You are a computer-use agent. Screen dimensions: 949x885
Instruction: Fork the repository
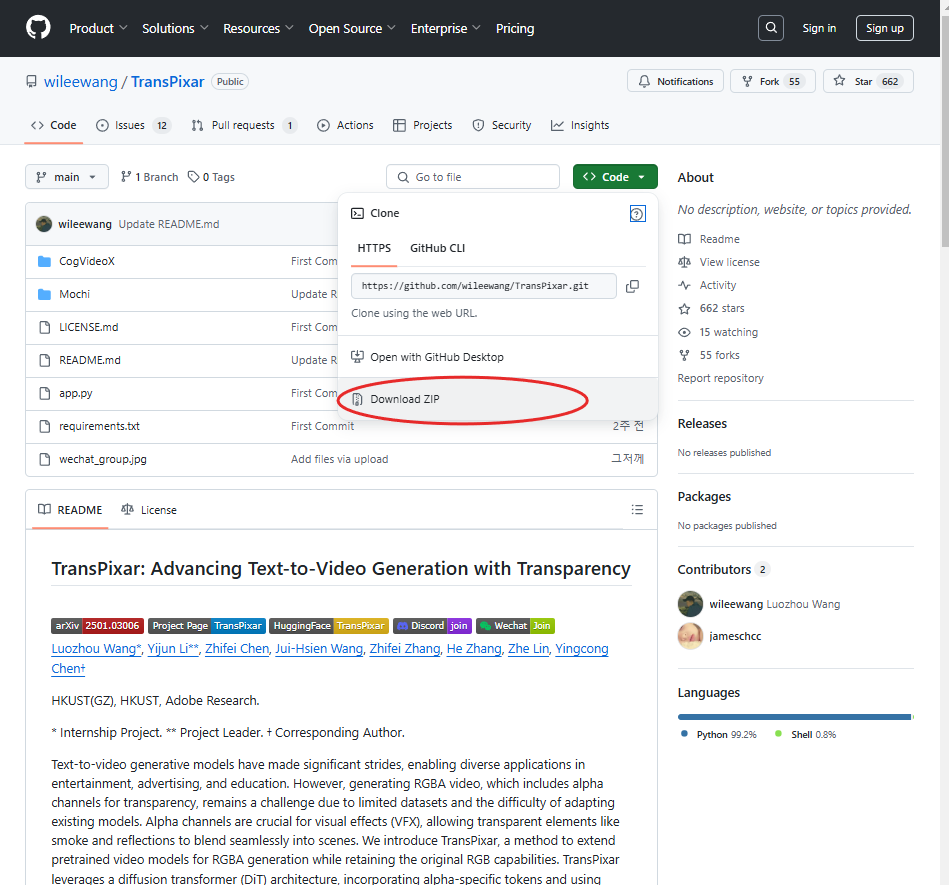pos(772,81)
